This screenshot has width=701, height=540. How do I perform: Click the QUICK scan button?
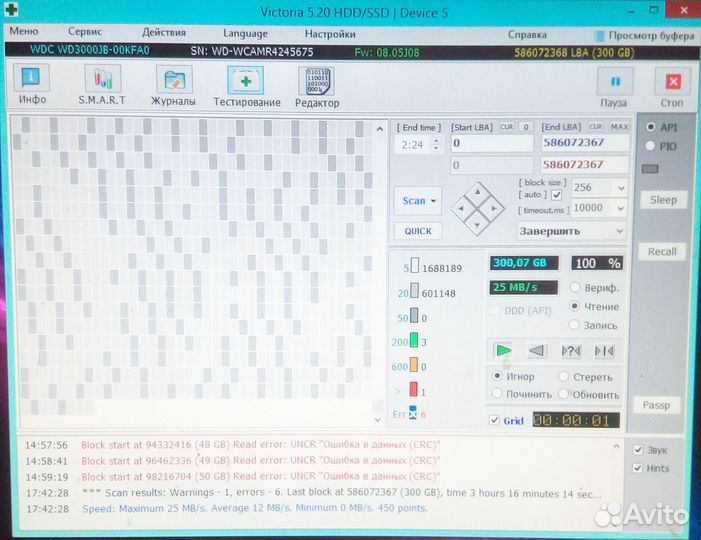point(418,230)
